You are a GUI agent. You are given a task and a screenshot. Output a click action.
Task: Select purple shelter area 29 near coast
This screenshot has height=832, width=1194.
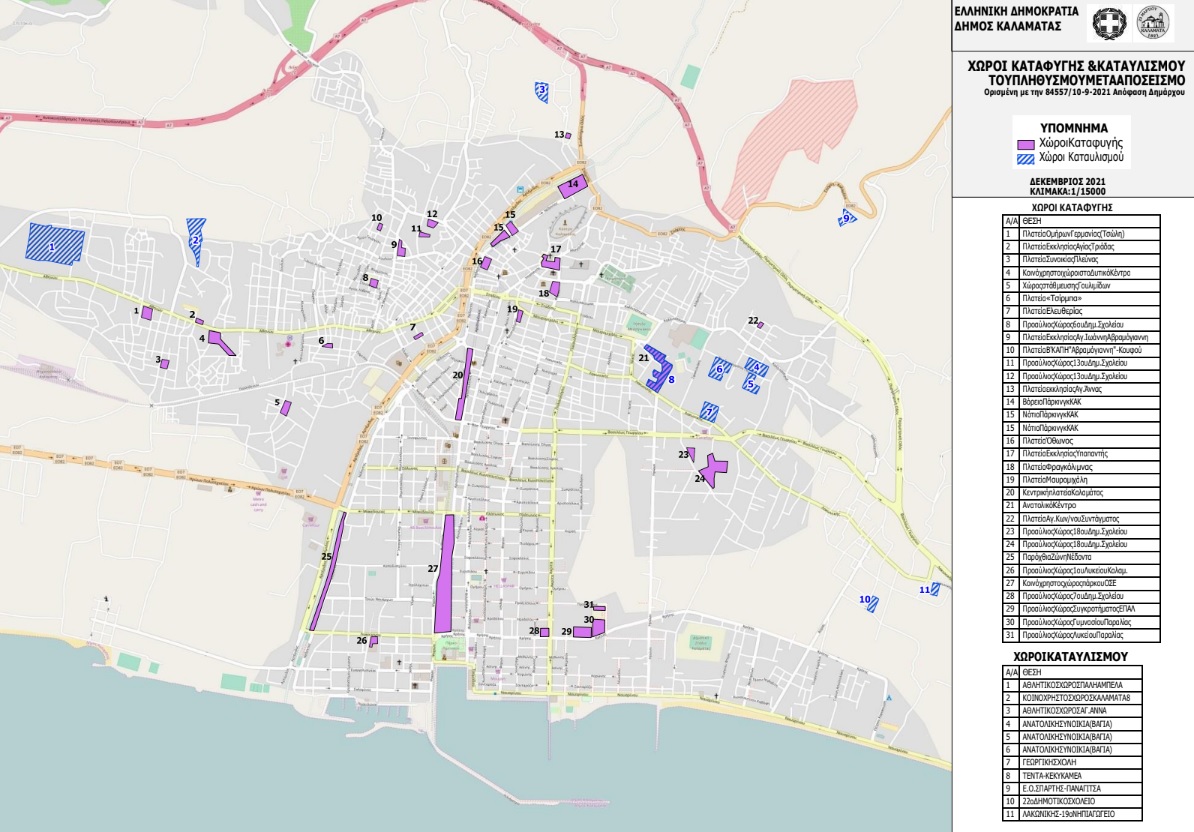582,631
